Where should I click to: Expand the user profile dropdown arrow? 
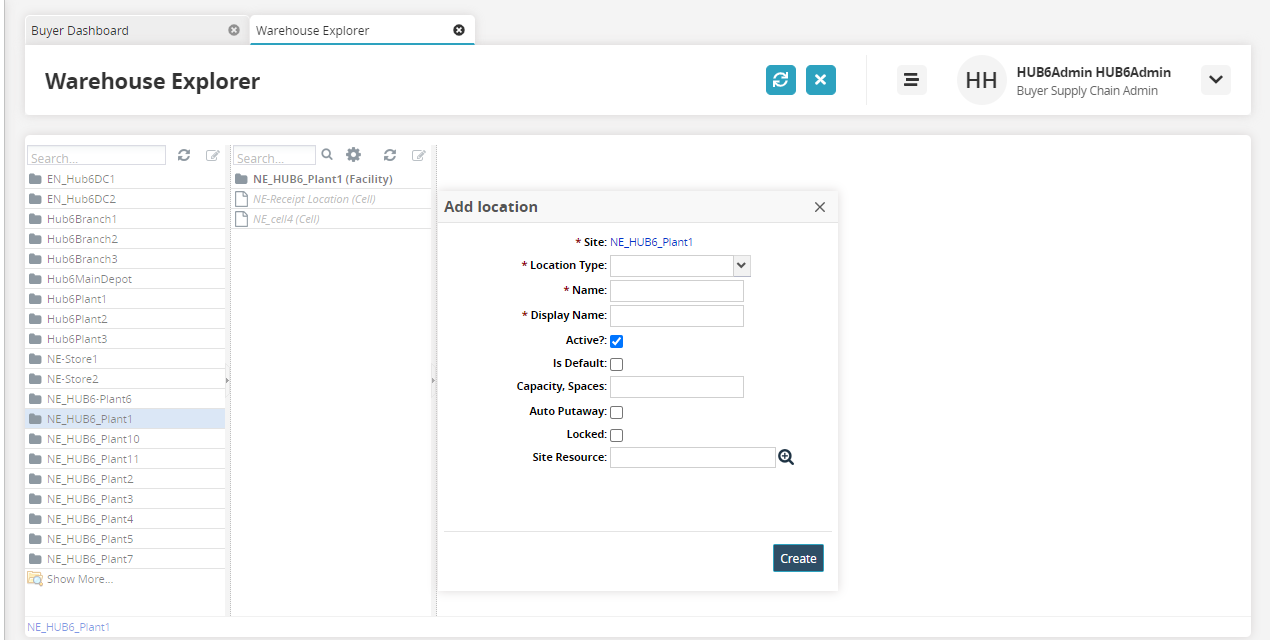click(1216, 80)
